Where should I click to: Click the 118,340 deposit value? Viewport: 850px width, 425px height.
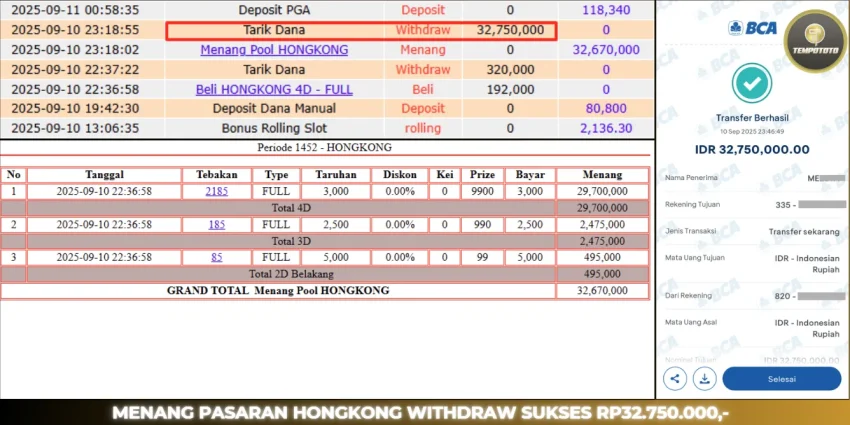point(606,10)
